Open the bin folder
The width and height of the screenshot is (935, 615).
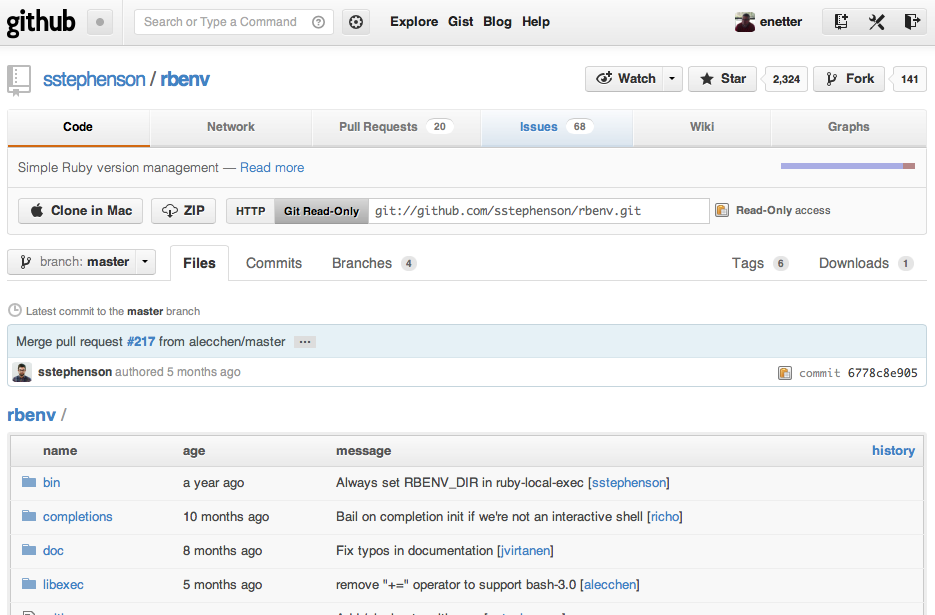coord(51,482)
